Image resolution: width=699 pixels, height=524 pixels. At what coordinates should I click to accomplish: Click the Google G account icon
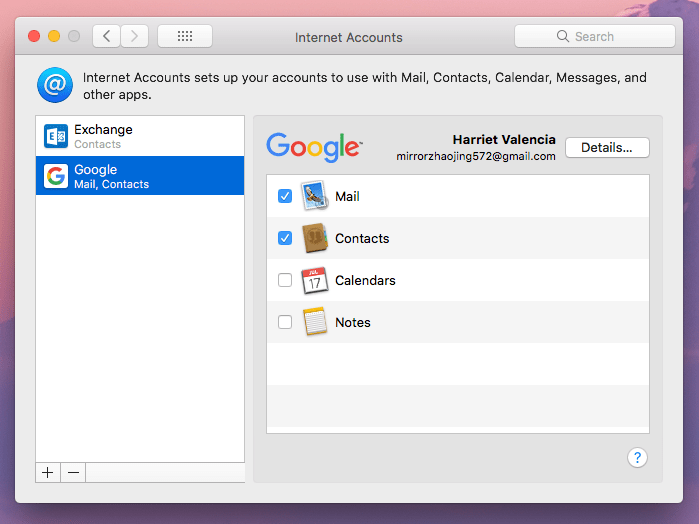[x=56, y=176]
